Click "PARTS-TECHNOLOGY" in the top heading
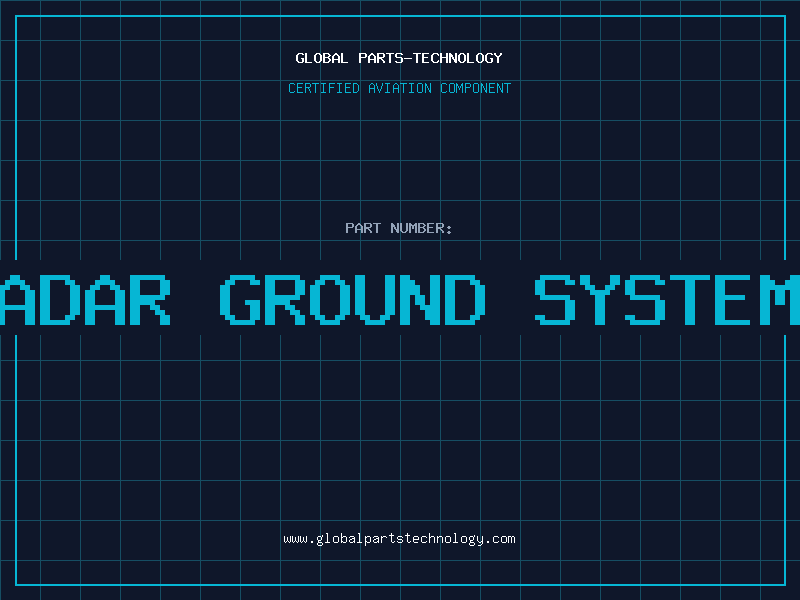Screen dimensions: 800x600 430,58
